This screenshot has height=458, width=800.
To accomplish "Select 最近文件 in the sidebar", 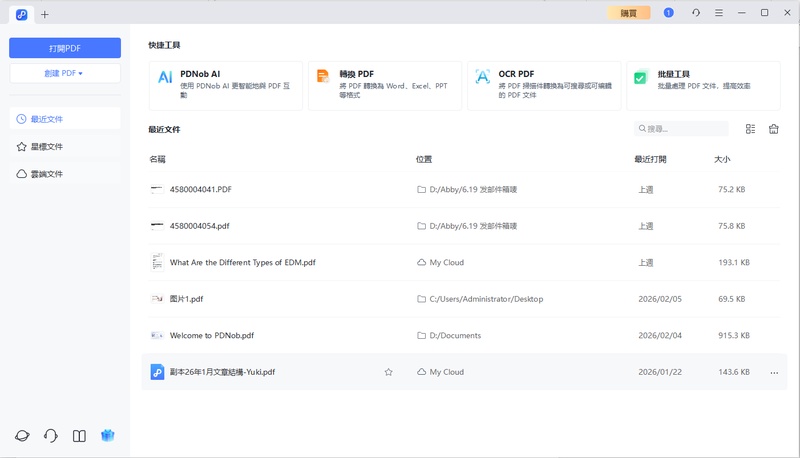I will click(65, 119).
